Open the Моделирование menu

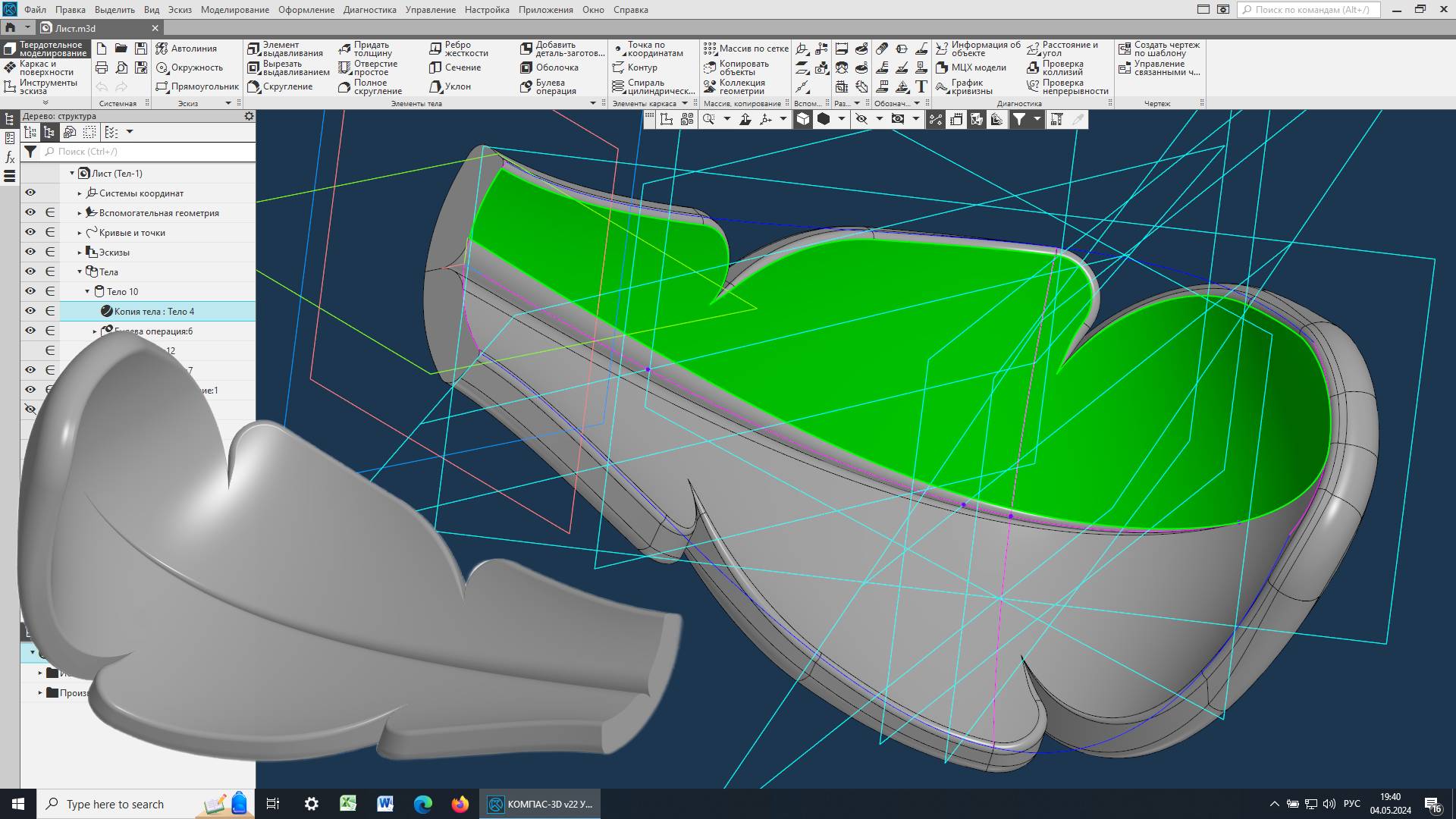pyautogui.click(x=234, y=10)
